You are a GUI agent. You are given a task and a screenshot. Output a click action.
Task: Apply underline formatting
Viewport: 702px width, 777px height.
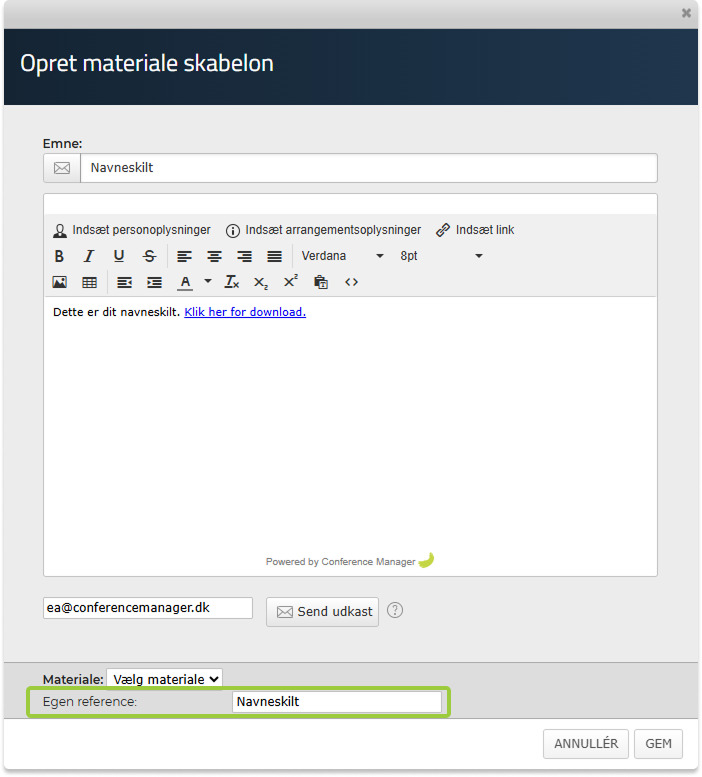tap(119, 256)
